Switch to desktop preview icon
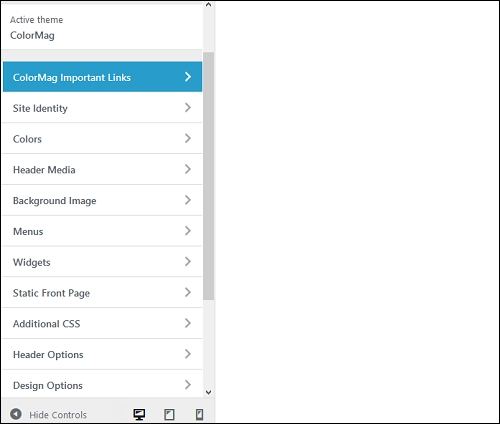This screenshot has width=500, height=424. [139, 414]
